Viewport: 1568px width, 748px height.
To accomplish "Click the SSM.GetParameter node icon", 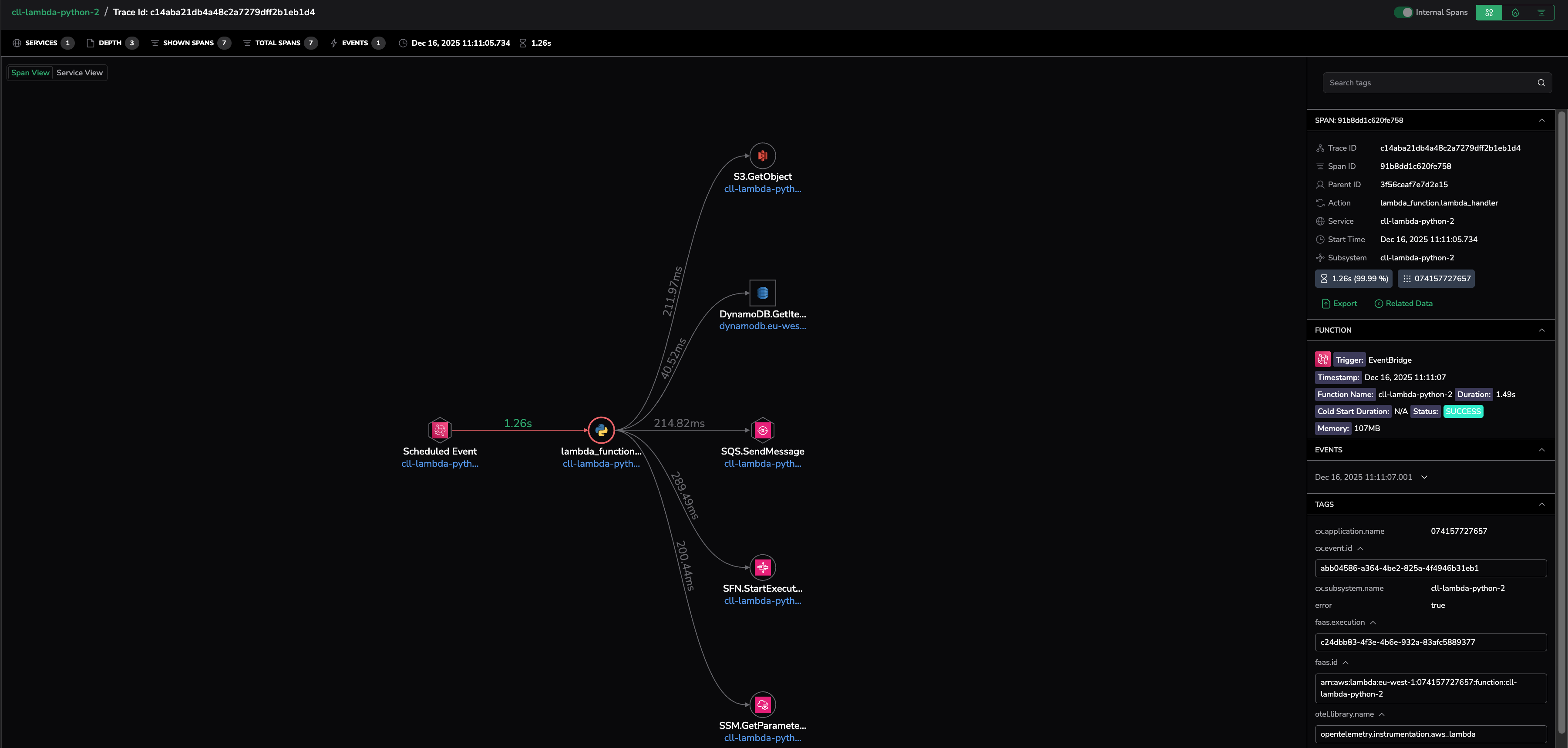I will pos(762,705).
